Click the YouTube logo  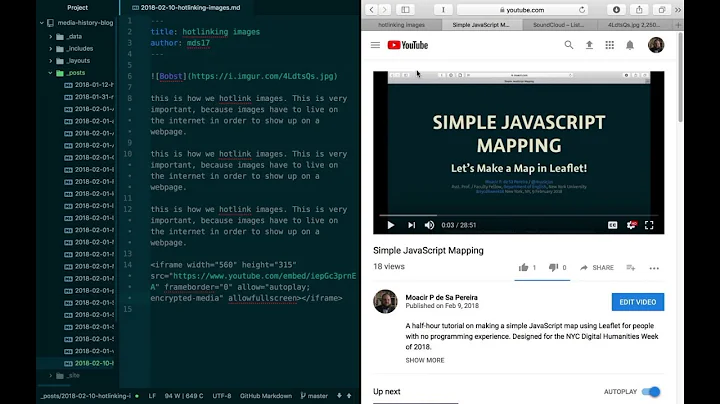pos(408,45)
